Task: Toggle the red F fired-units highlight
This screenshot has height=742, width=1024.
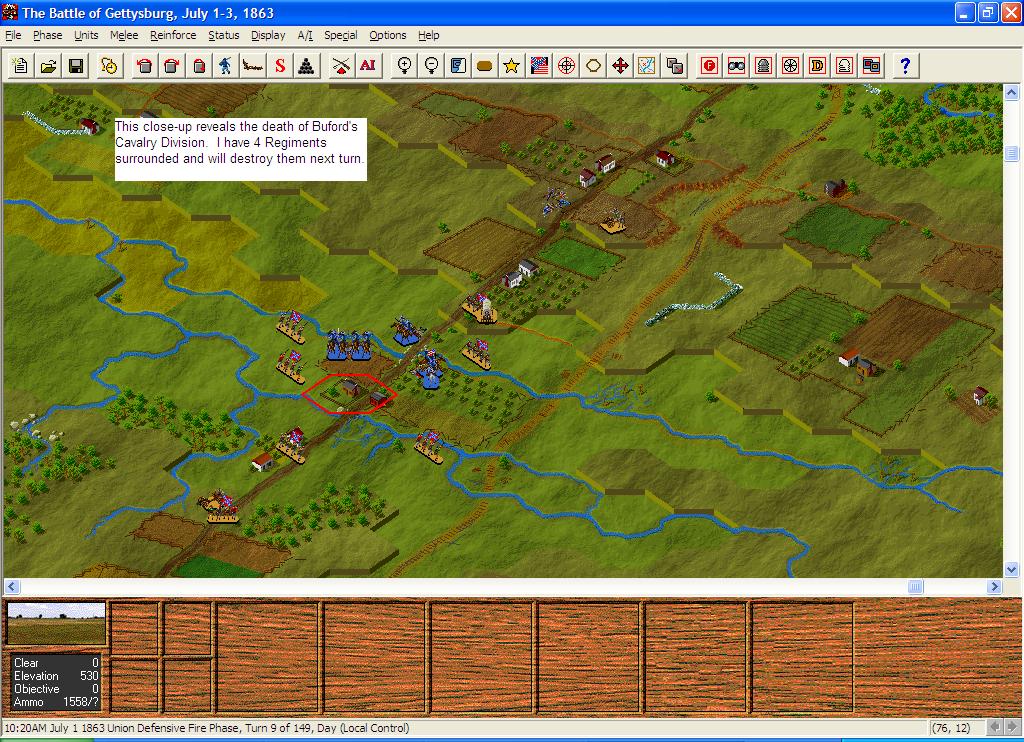Action: (x=710, y=65)
